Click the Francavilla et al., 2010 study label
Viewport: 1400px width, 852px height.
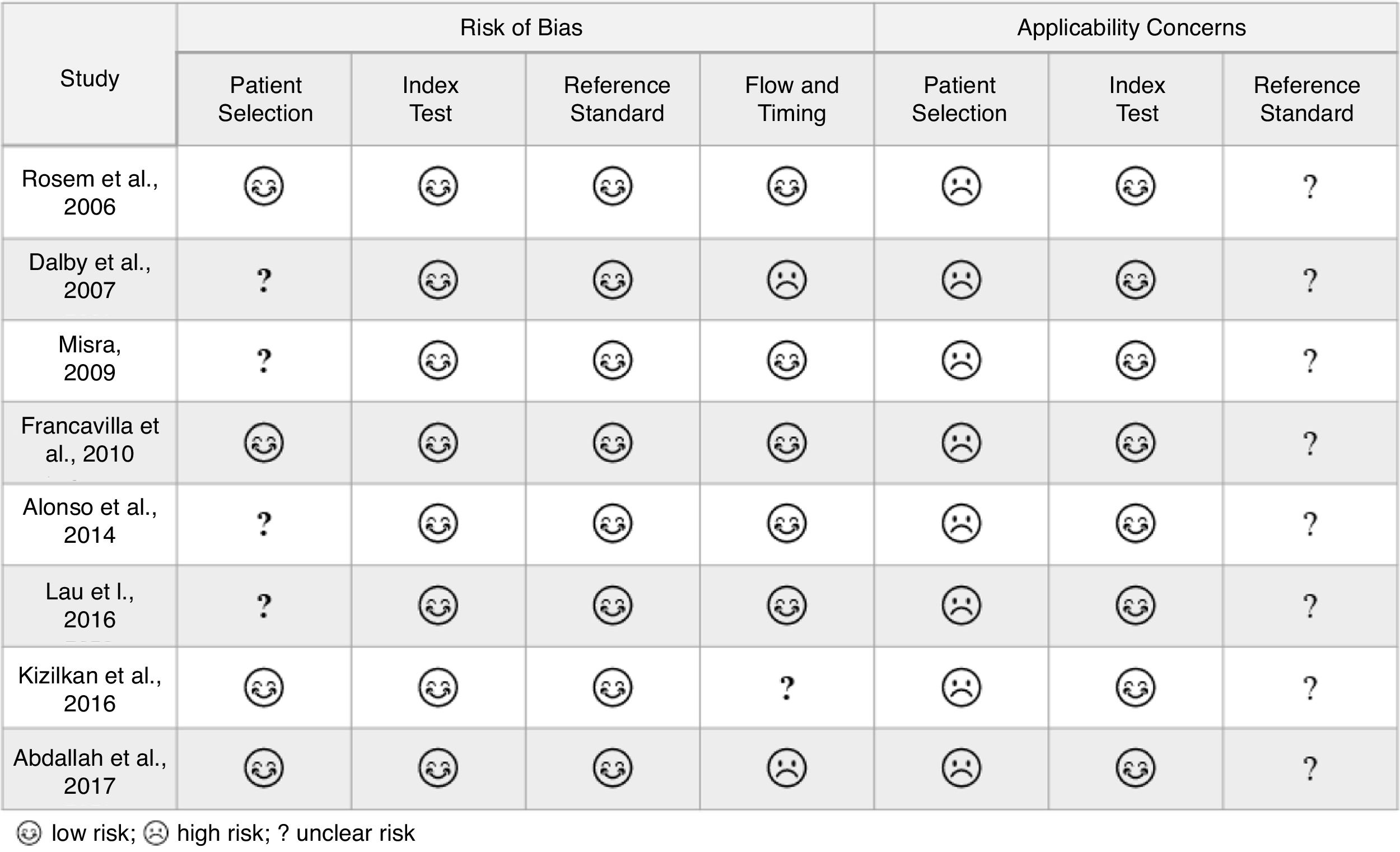click(90, 439)
